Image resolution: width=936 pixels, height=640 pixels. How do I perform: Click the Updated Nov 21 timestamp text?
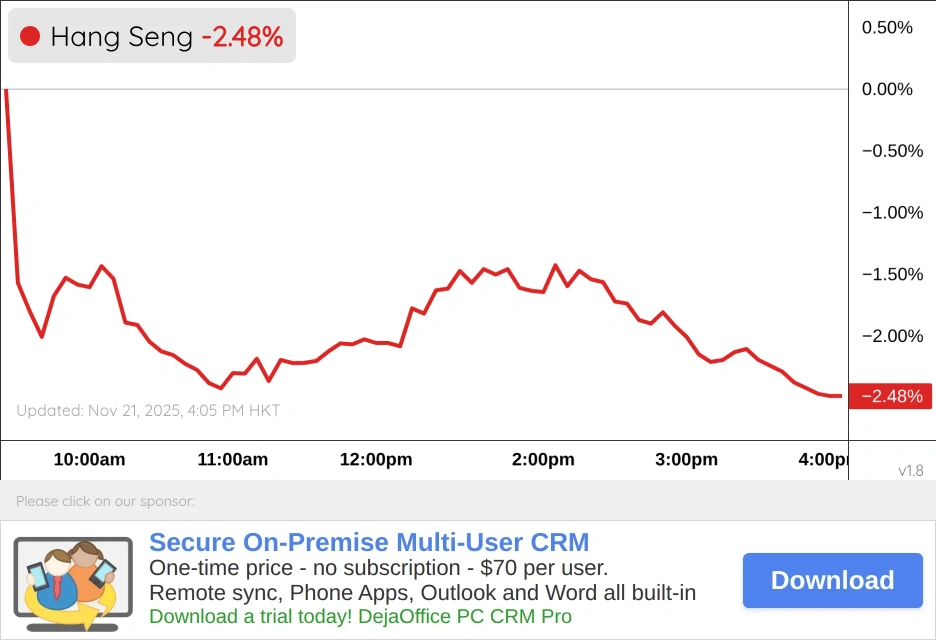pos(148,410)
